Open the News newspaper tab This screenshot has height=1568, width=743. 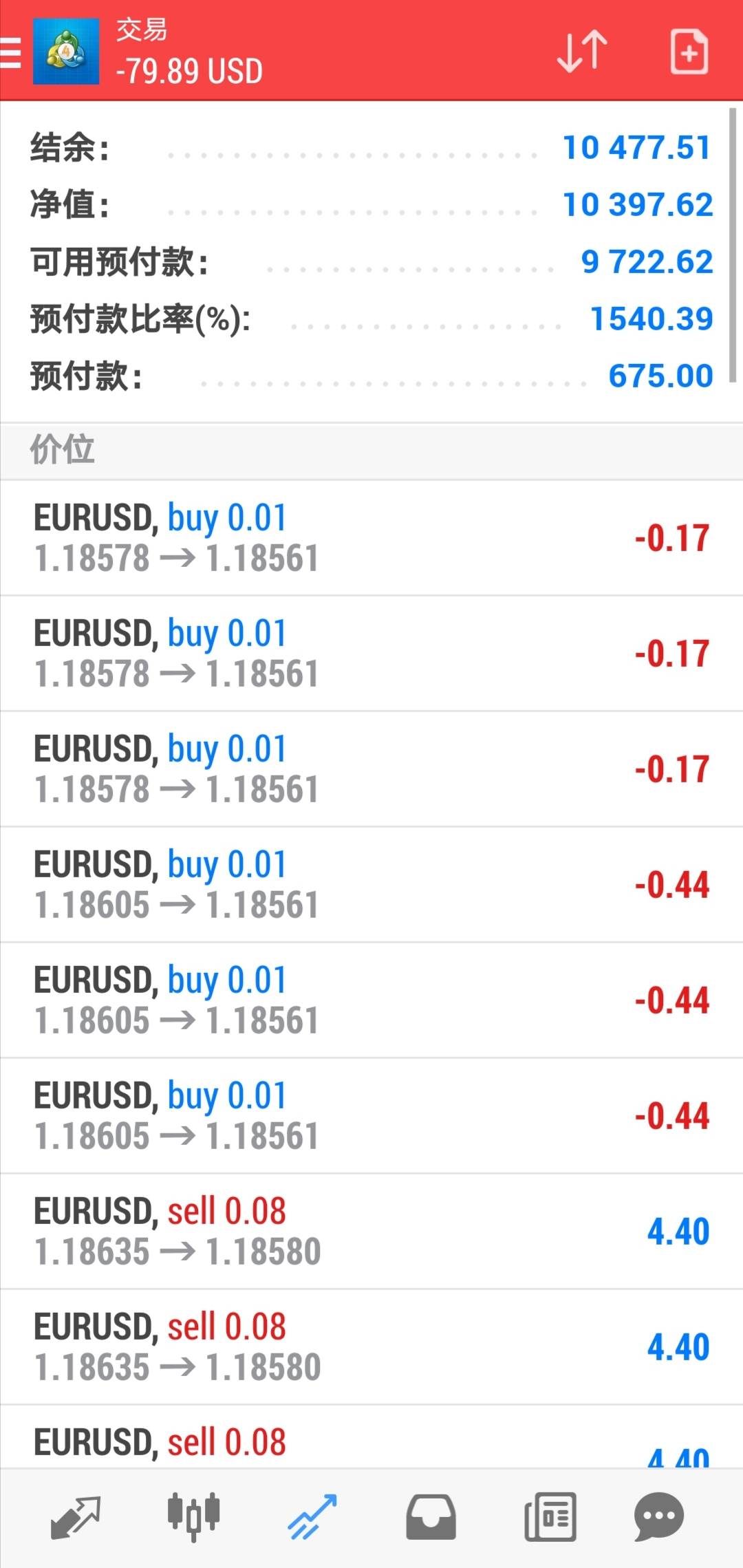pyautogui.click(x=550, y=1517)
